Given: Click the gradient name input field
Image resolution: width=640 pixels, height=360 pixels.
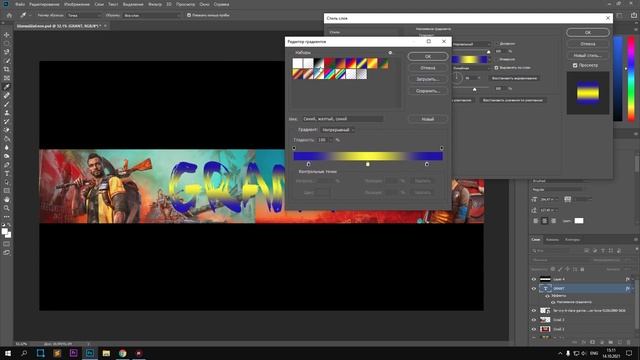Looking at the screenshot, I should pos(342,119).
